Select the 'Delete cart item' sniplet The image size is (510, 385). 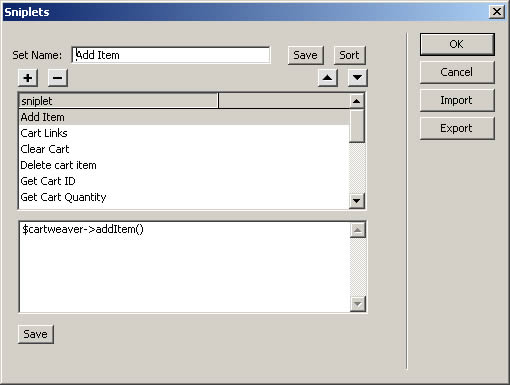(x=184, y=165)
